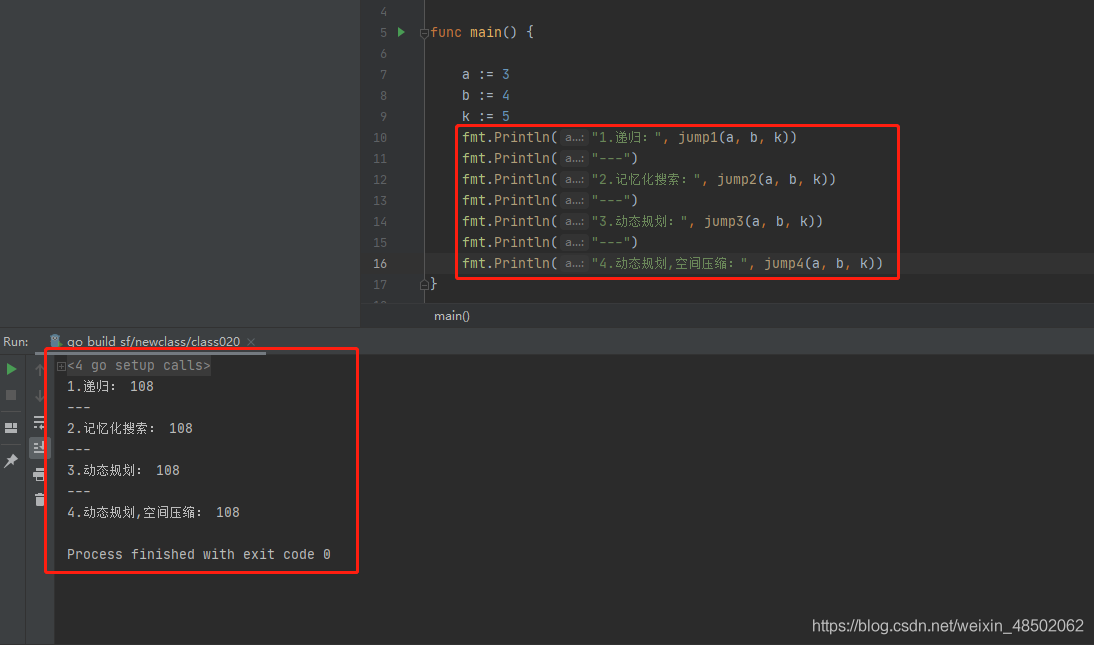Click console output line 1.递归: 108
Viewport: 1094px width, 645px height.
coord(110,386)
